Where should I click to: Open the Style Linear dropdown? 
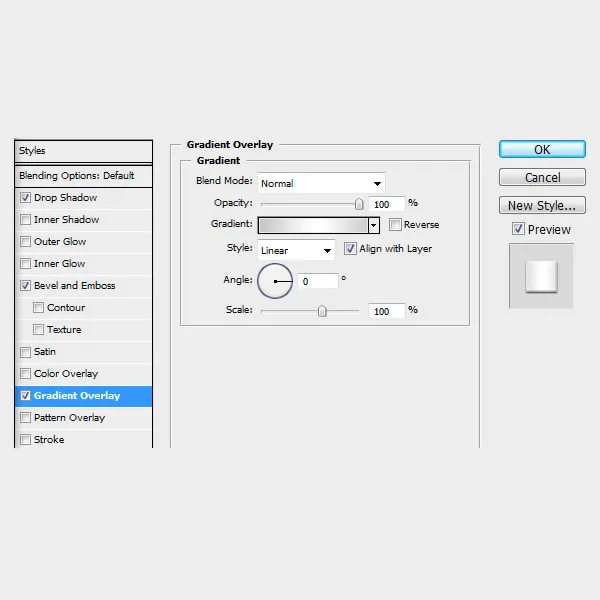[296, 249]
